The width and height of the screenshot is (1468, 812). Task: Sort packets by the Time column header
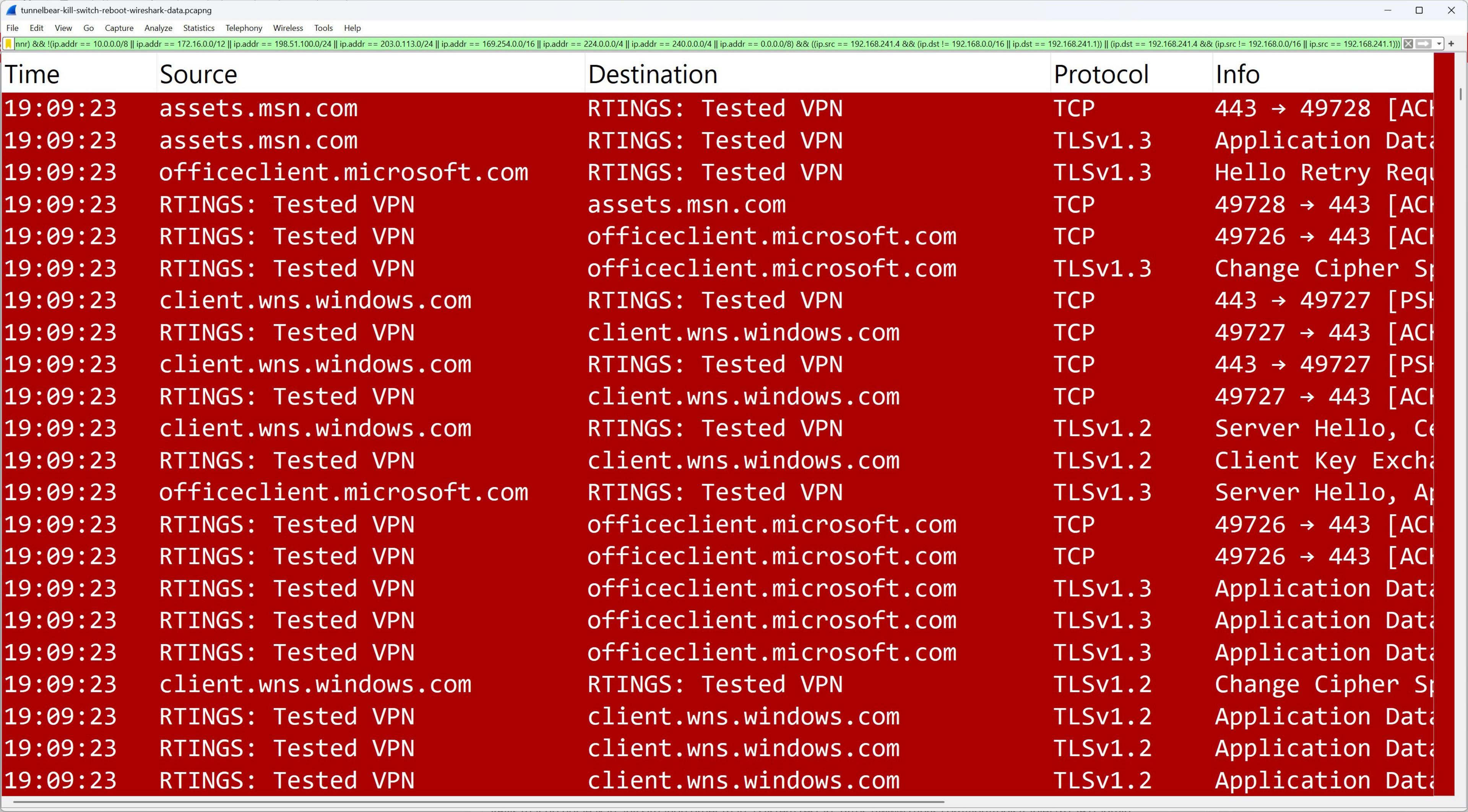point(32,75)
